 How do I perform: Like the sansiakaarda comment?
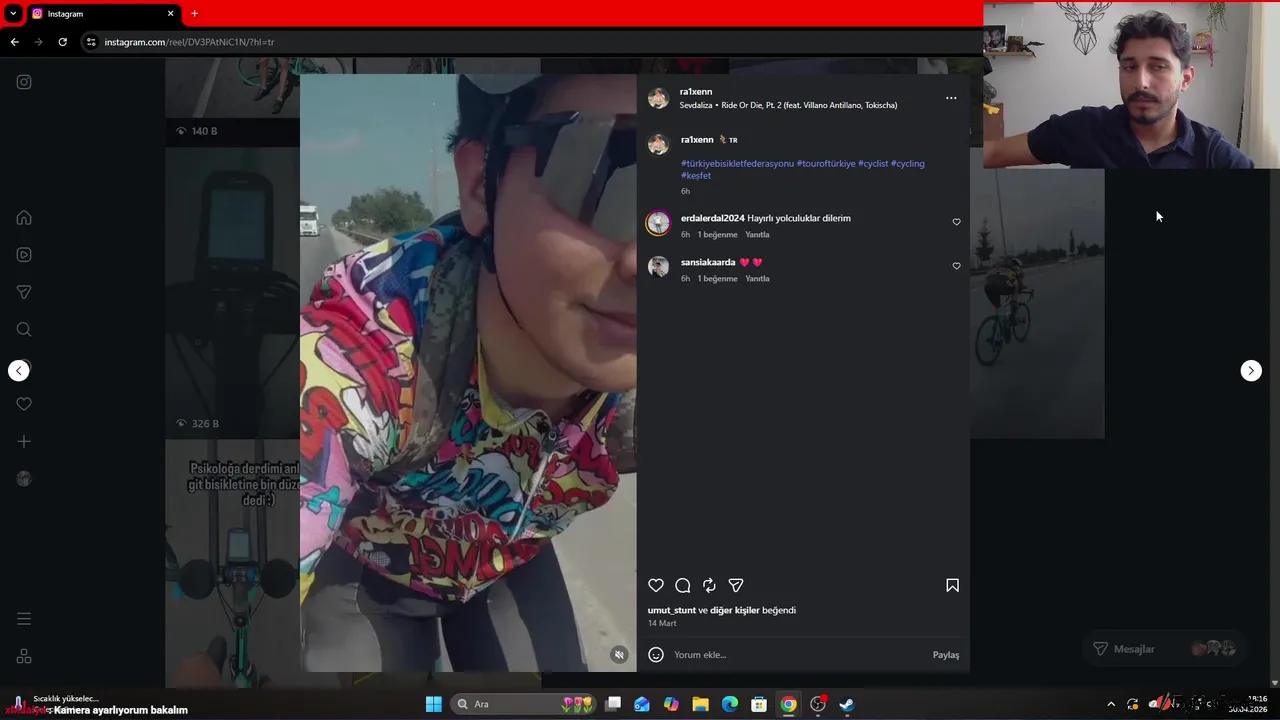[x=956, y=266]
